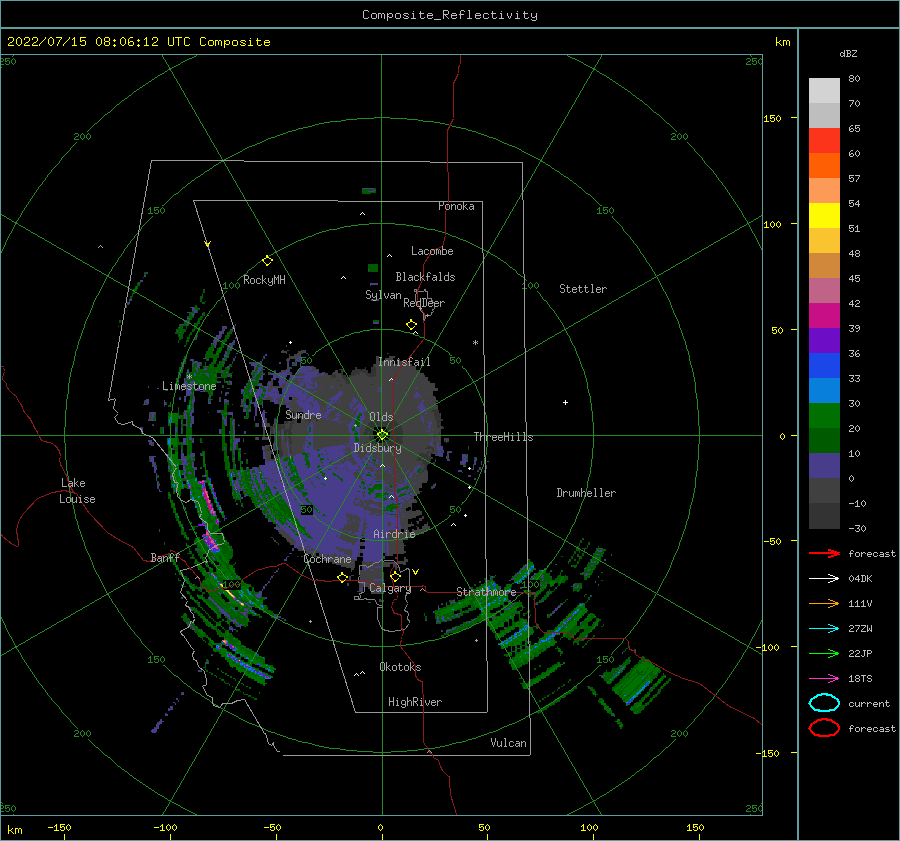Click the Okotoks label

point(400,667)
